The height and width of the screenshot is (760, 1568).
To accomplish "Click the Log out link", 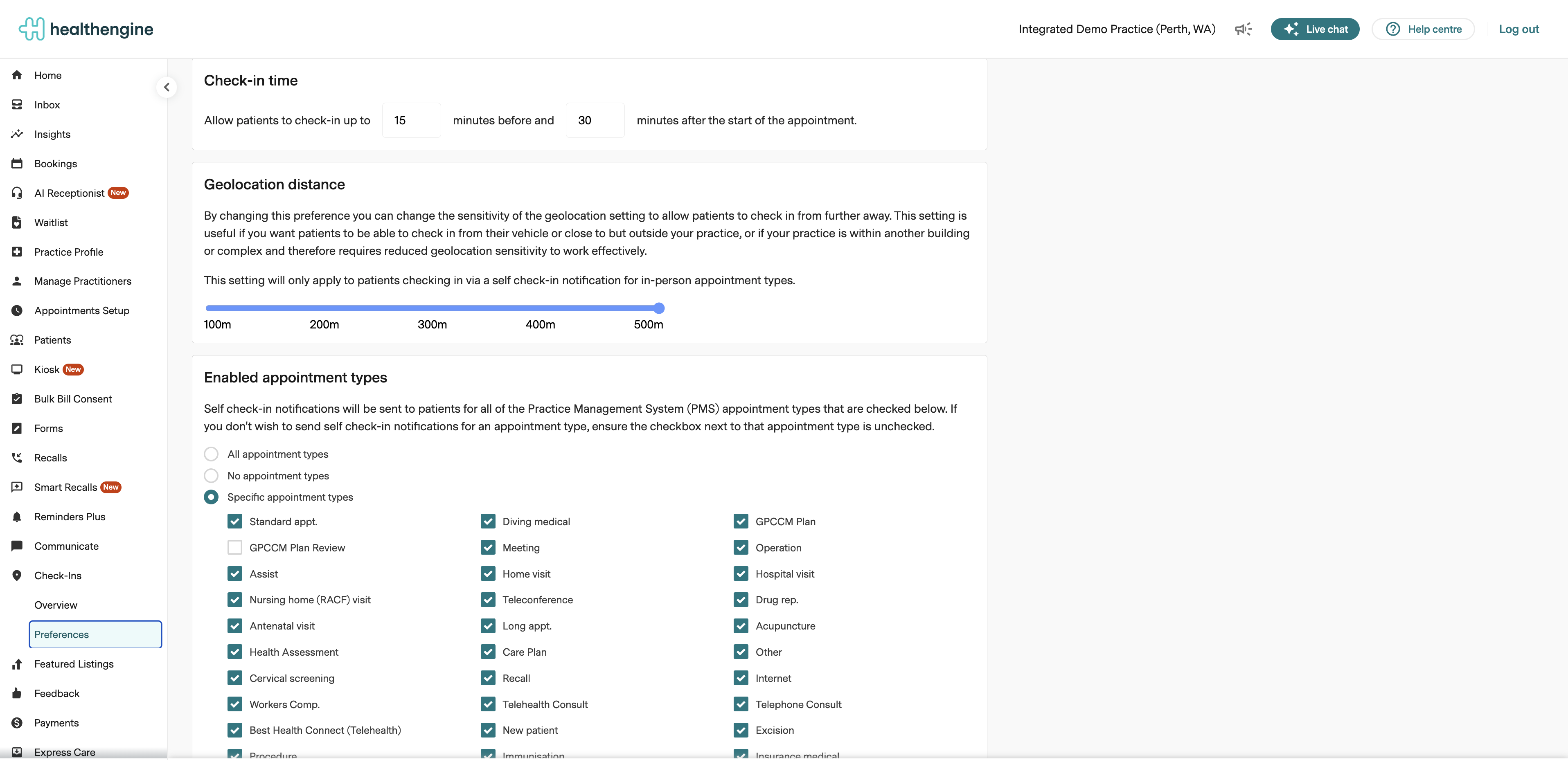I will pyautogui.click(x=1519, y=29).
